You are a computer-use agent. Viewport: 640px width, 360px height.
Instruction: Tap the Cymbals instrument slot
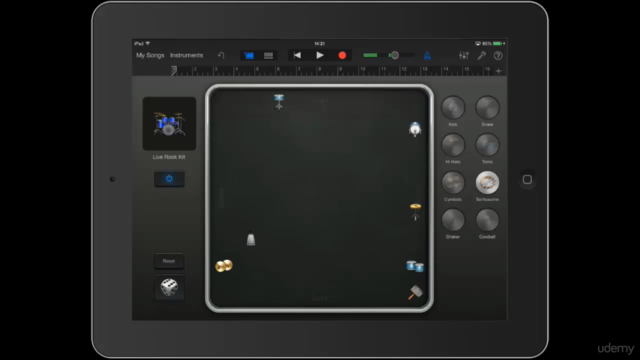coord(453,182)
